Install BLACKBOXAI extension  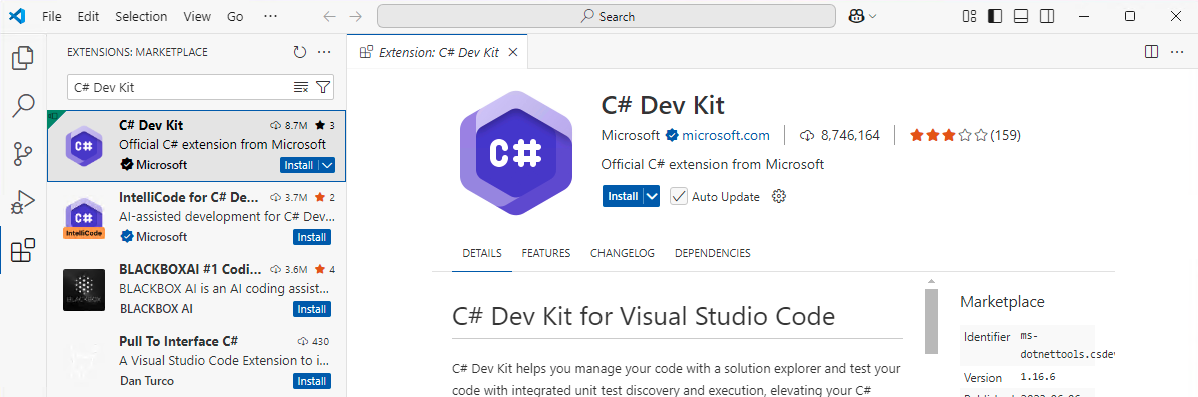click(312, 309)
